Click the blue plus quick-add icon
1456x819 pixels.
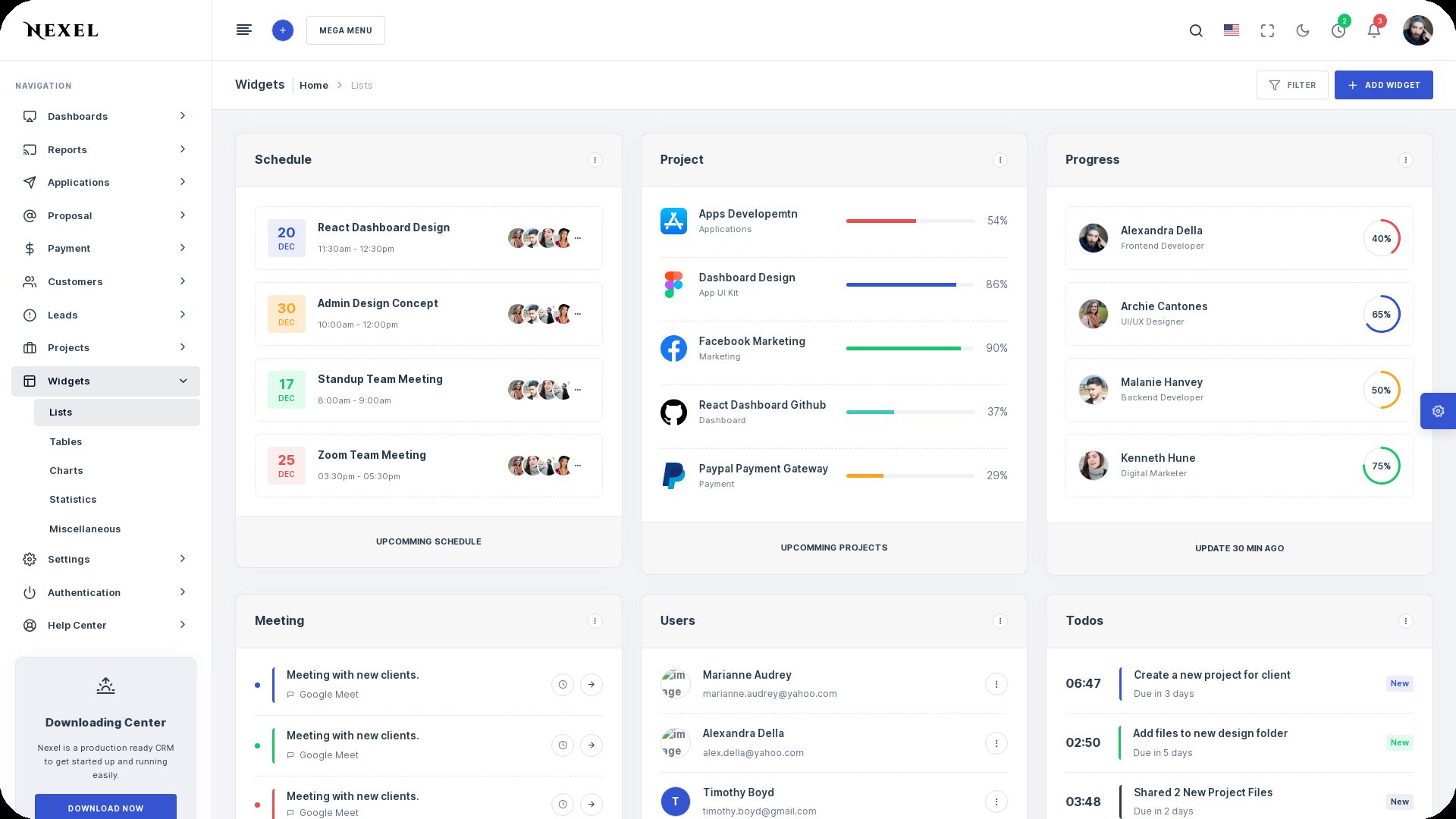282,30
